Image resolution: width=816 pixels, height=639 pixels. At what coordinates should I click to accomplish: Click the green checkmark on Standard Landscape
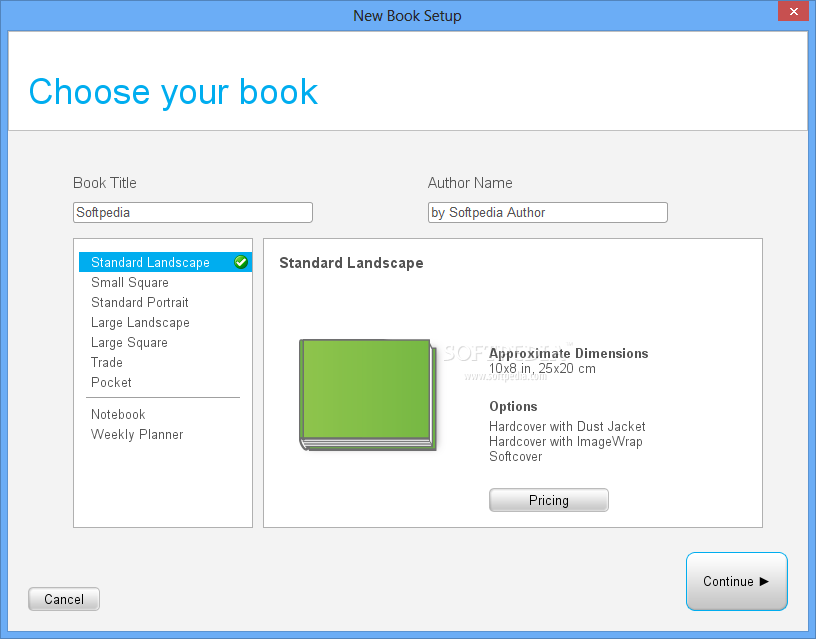(x=241, y=262)
